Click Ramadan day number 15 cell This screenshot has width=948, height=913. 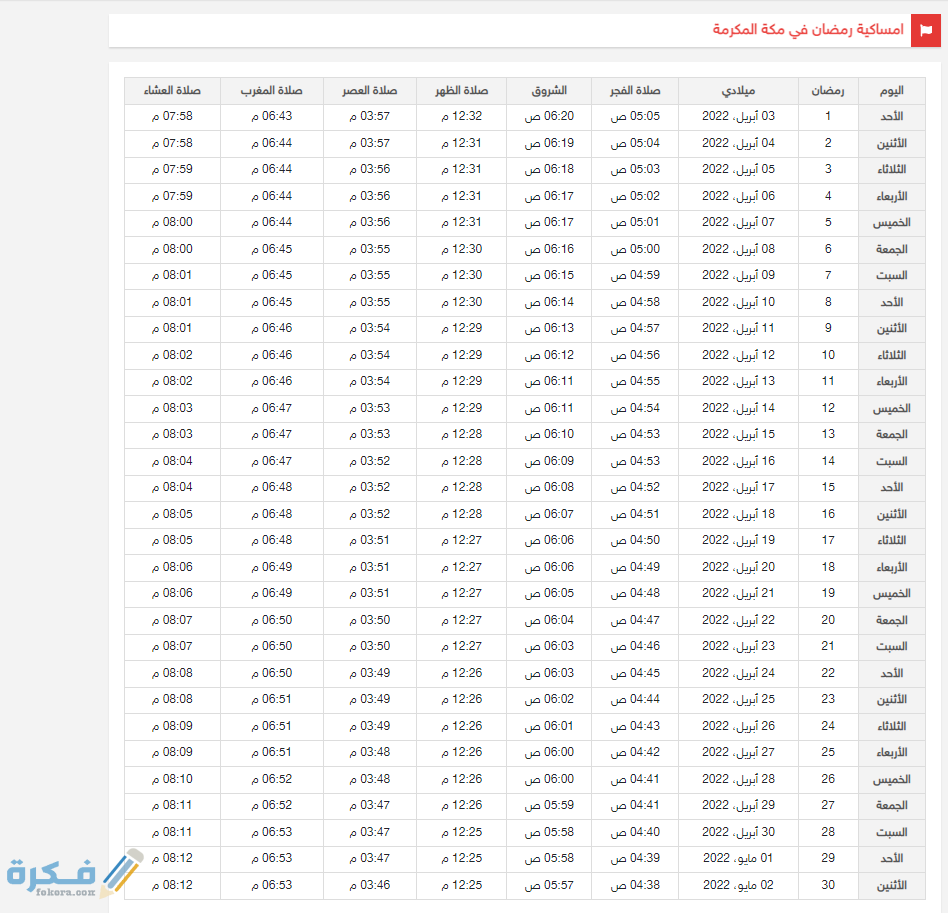828,488
